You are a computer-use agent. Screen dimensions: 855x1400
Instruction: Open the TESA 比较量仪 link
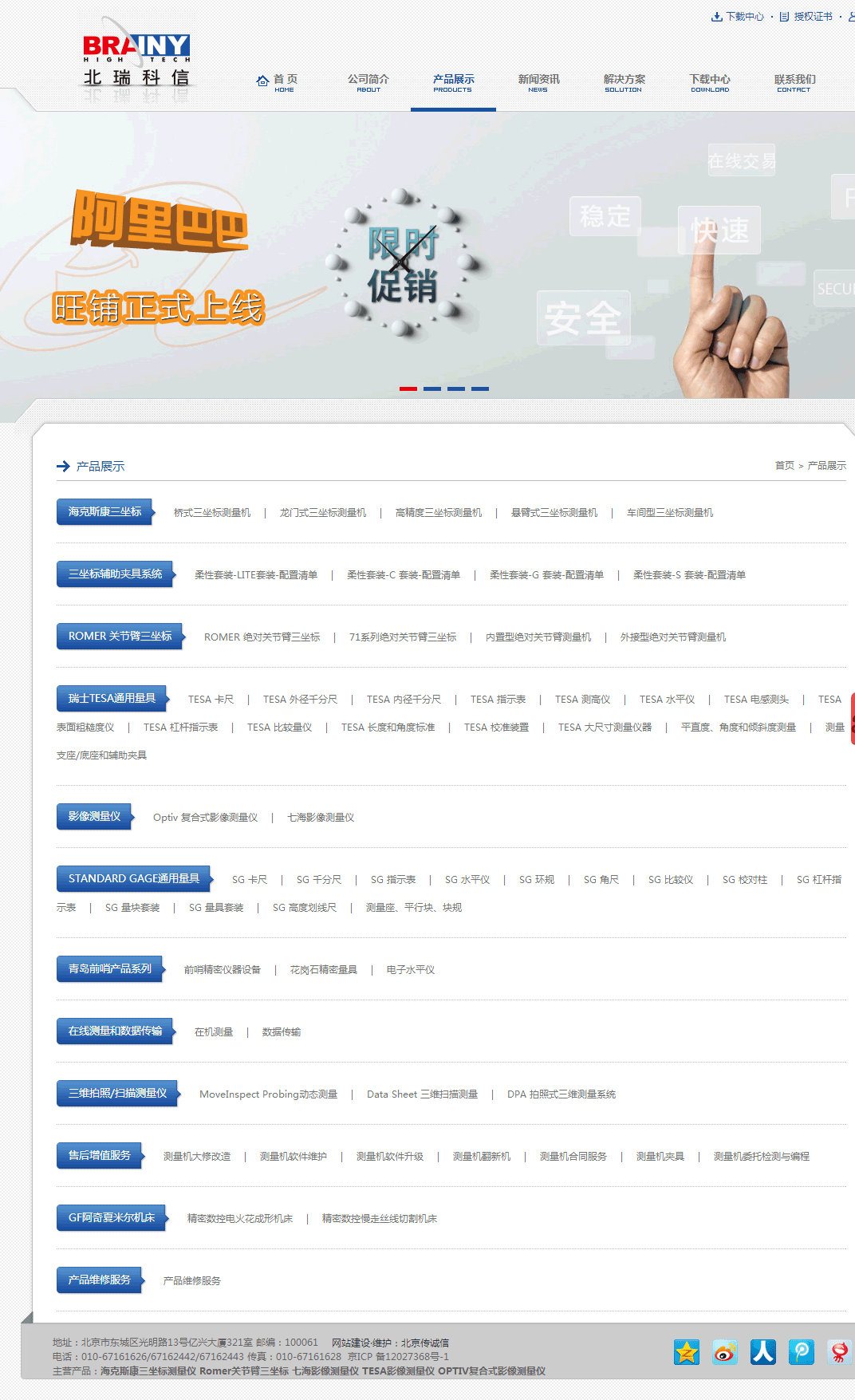coord(279,728)
